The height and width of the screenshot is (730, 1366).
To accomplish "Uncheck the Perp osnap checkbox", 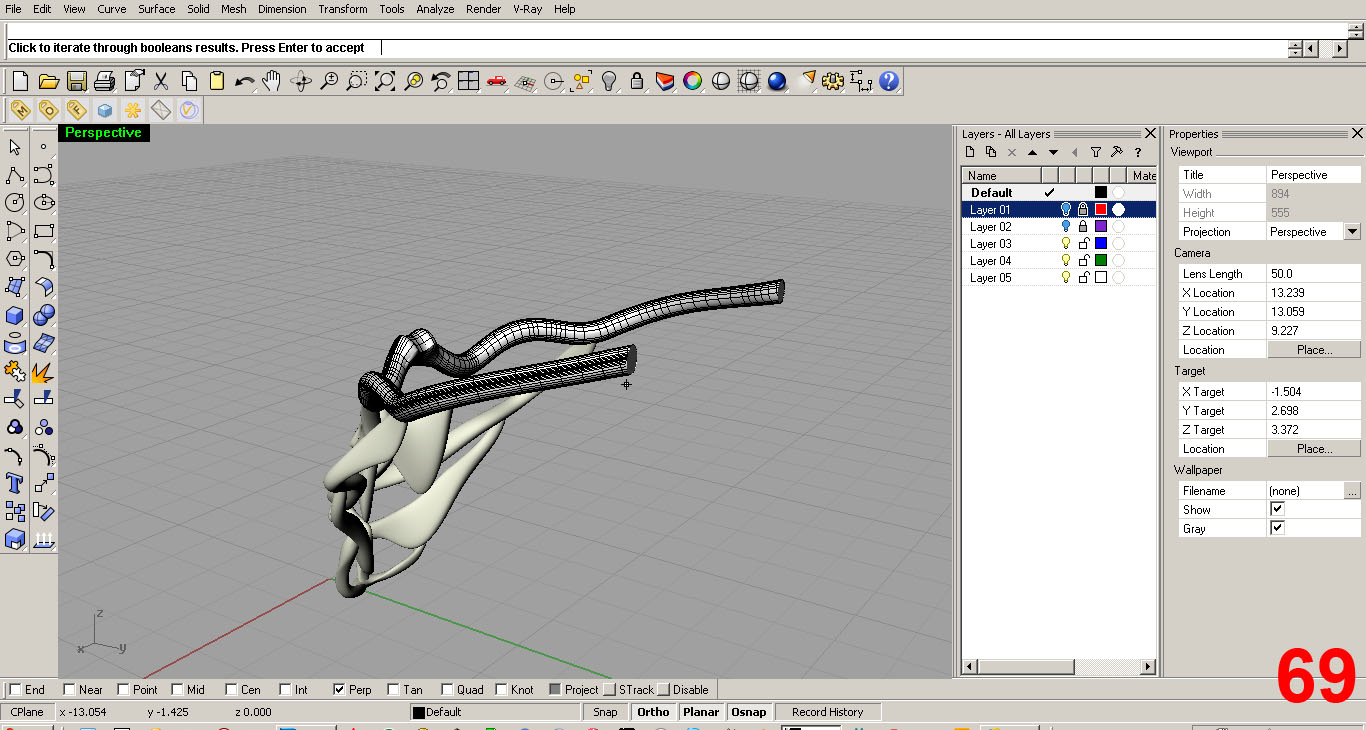I will (x=339, y=689).
